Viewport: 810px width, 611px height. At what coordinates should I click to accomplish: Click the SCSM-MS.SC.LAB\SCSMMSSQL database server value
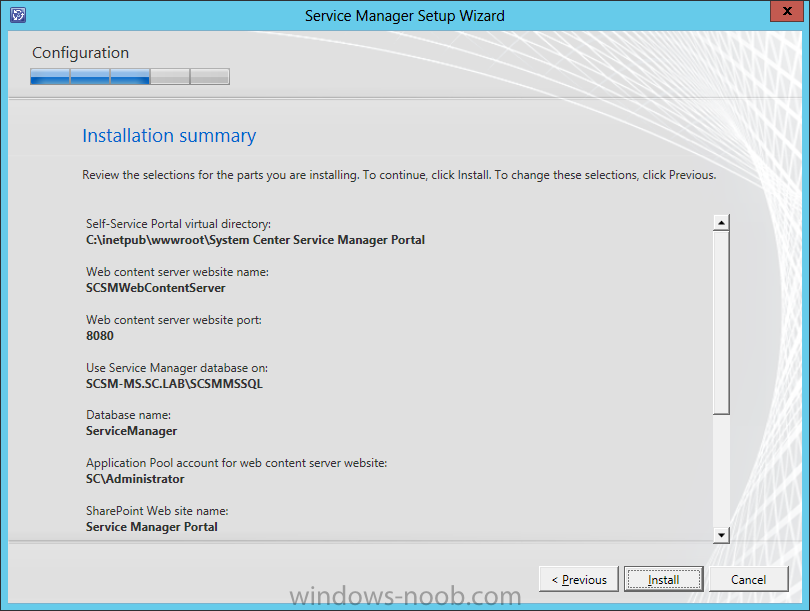pos(174,384)
